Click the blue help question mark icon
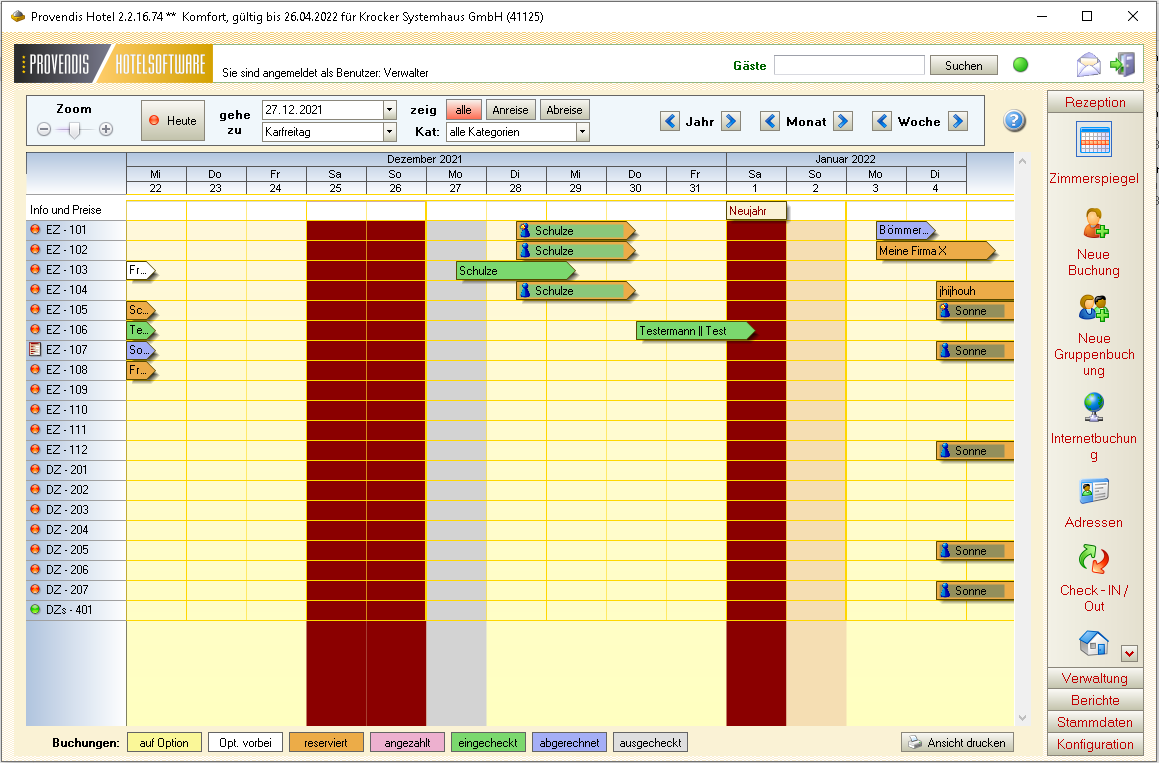 pyautogui.click(x=1015, y=121)
